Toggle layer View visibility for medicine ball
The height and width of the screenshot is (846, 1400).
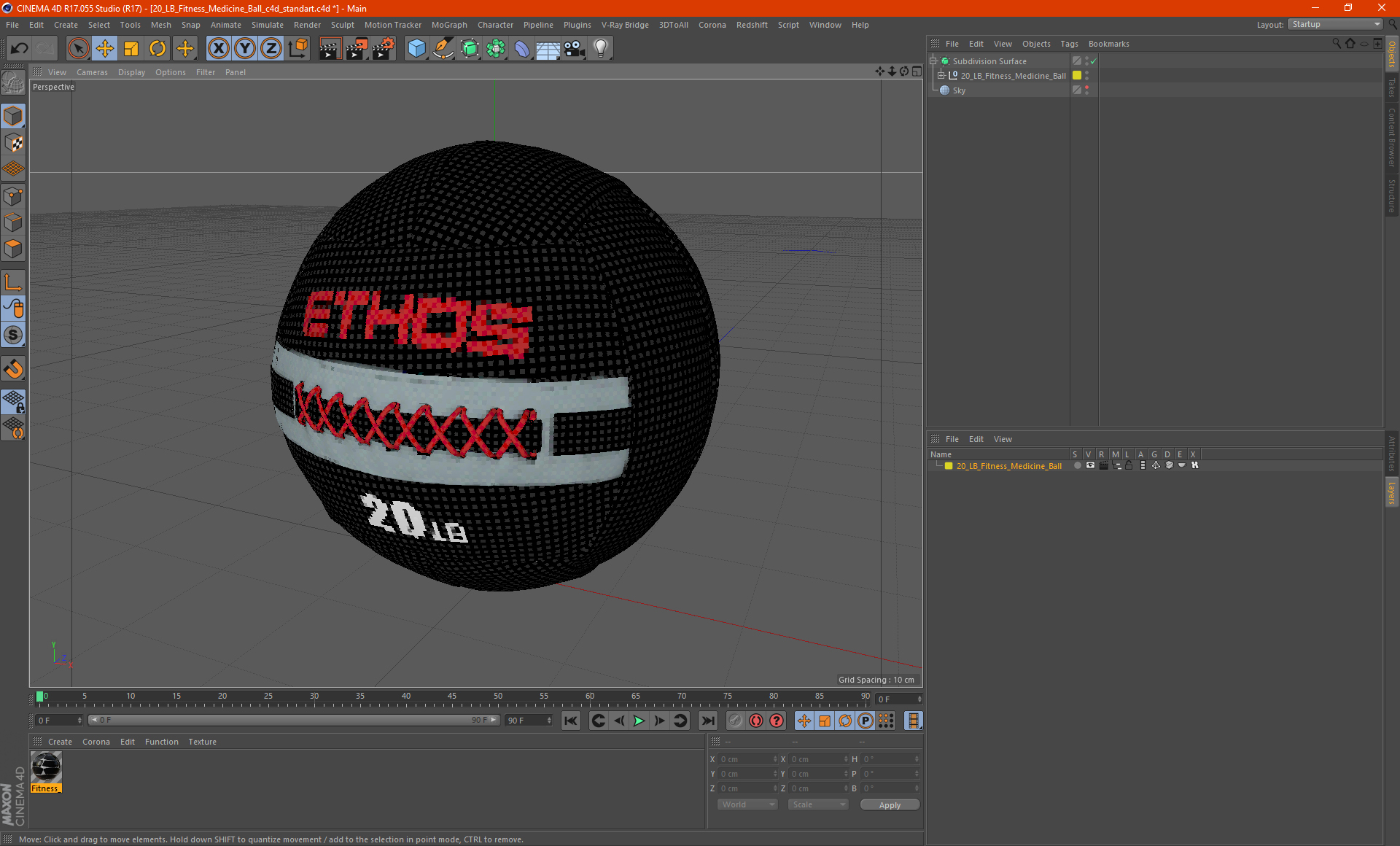pos(1090,465)
